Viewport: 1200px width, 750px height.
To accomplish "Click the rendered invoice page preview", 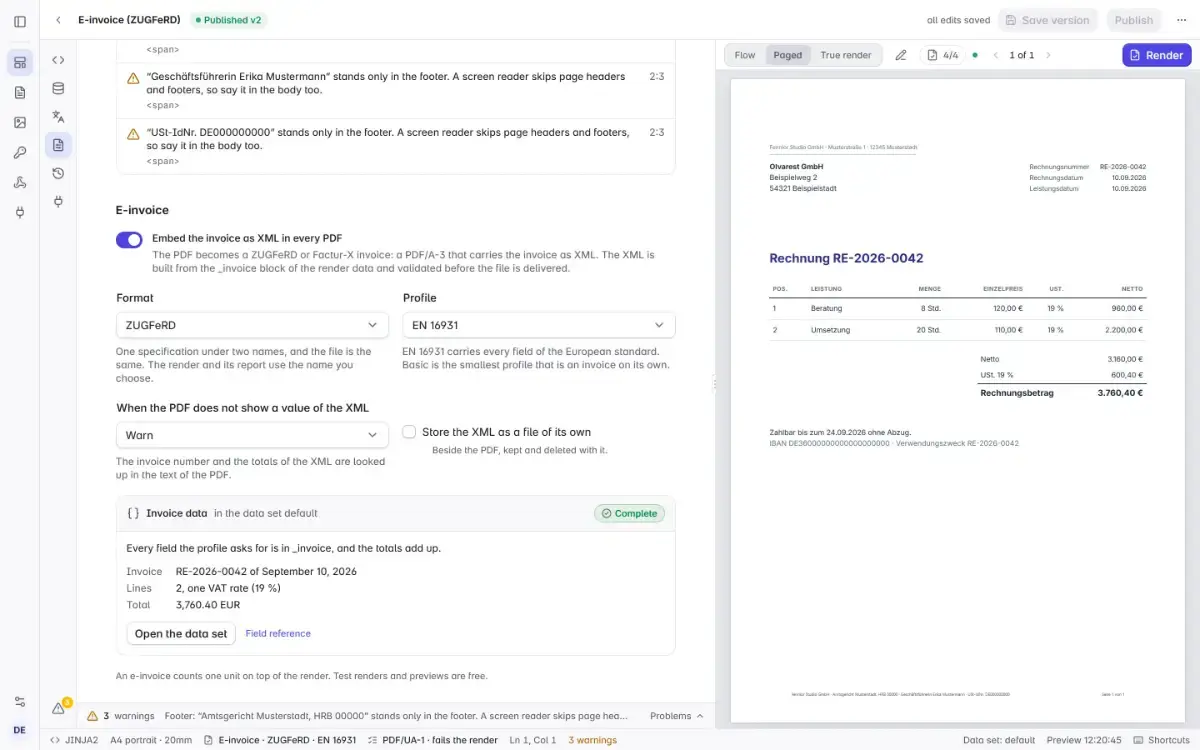I will [x=958, y=400].
